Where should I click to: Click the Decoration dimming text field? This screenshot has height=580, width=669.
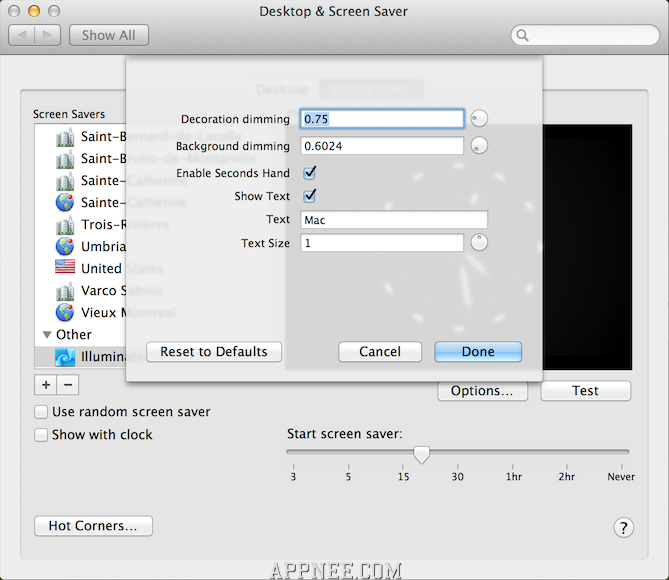382,119
